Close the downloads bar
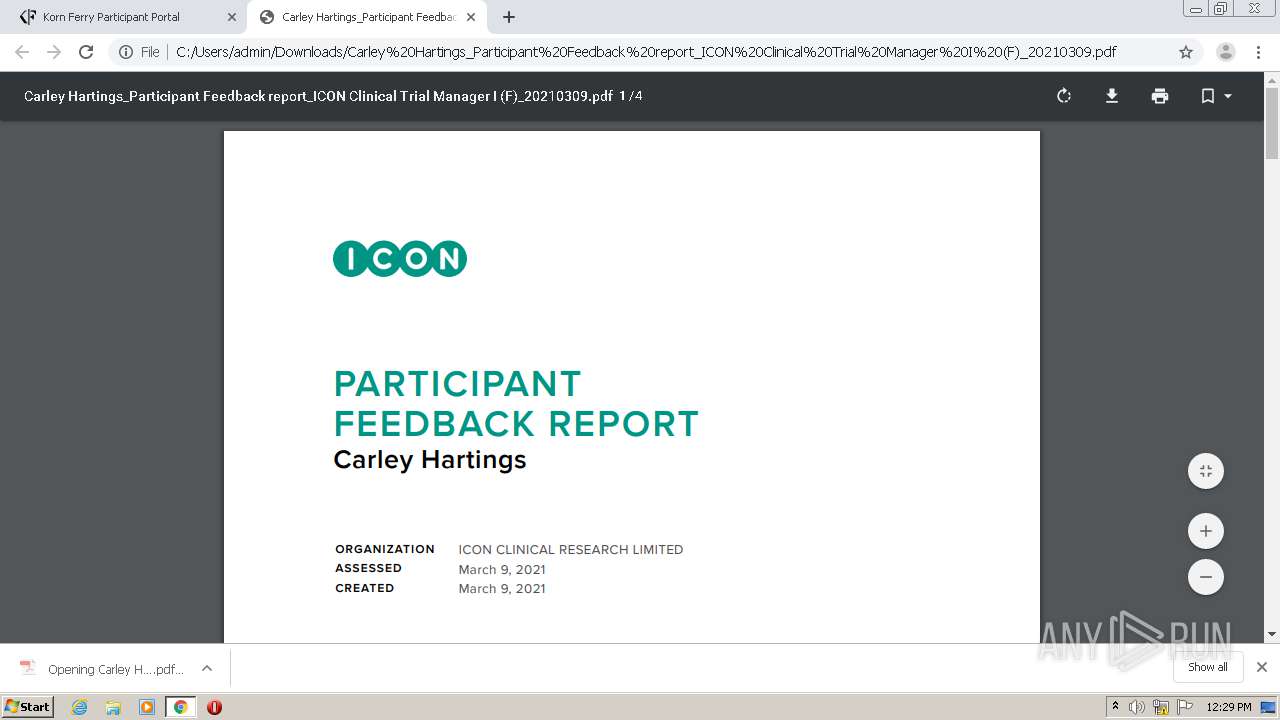This screenshot has width=1280, height=720. pos(1262,667)
